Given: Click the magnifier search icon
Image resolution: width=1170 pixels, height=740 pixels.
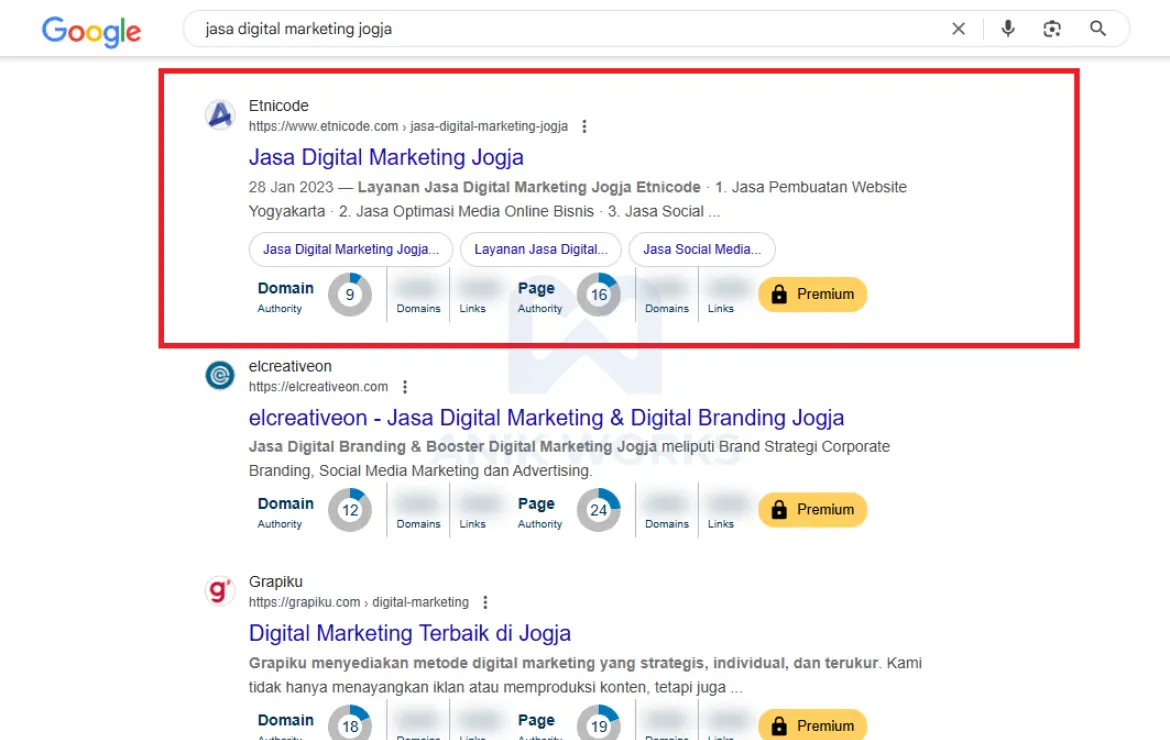Looking at the screenshot, I should pos(1098,29).
